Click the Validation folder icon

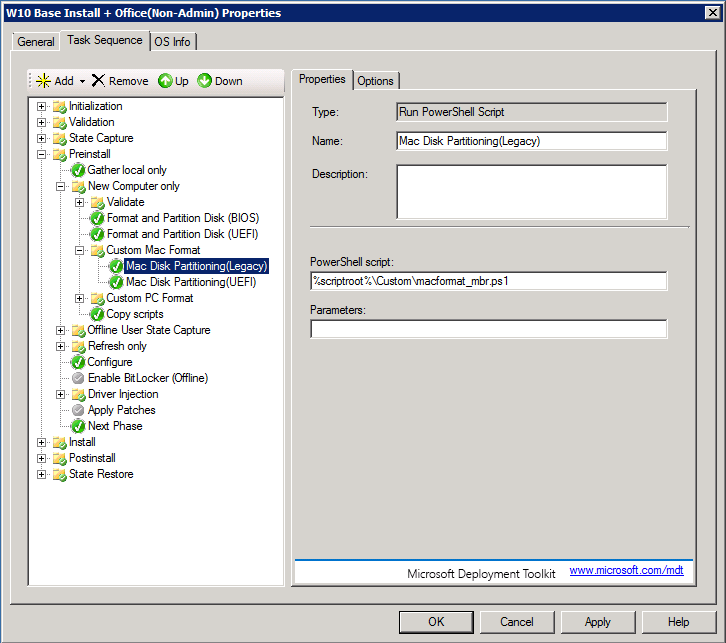pos(60,123)
